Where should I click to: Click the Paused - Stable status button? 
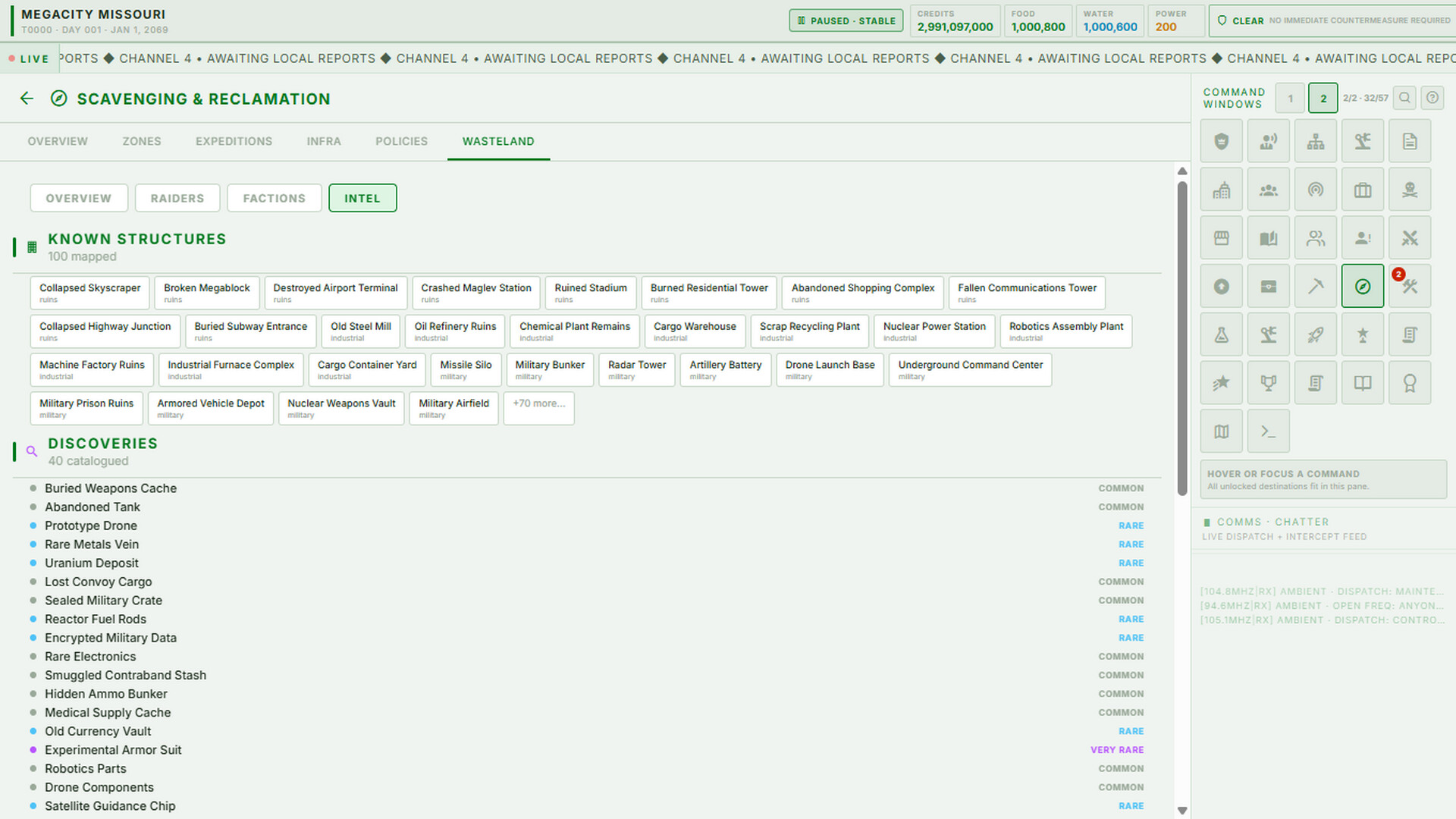846,20
